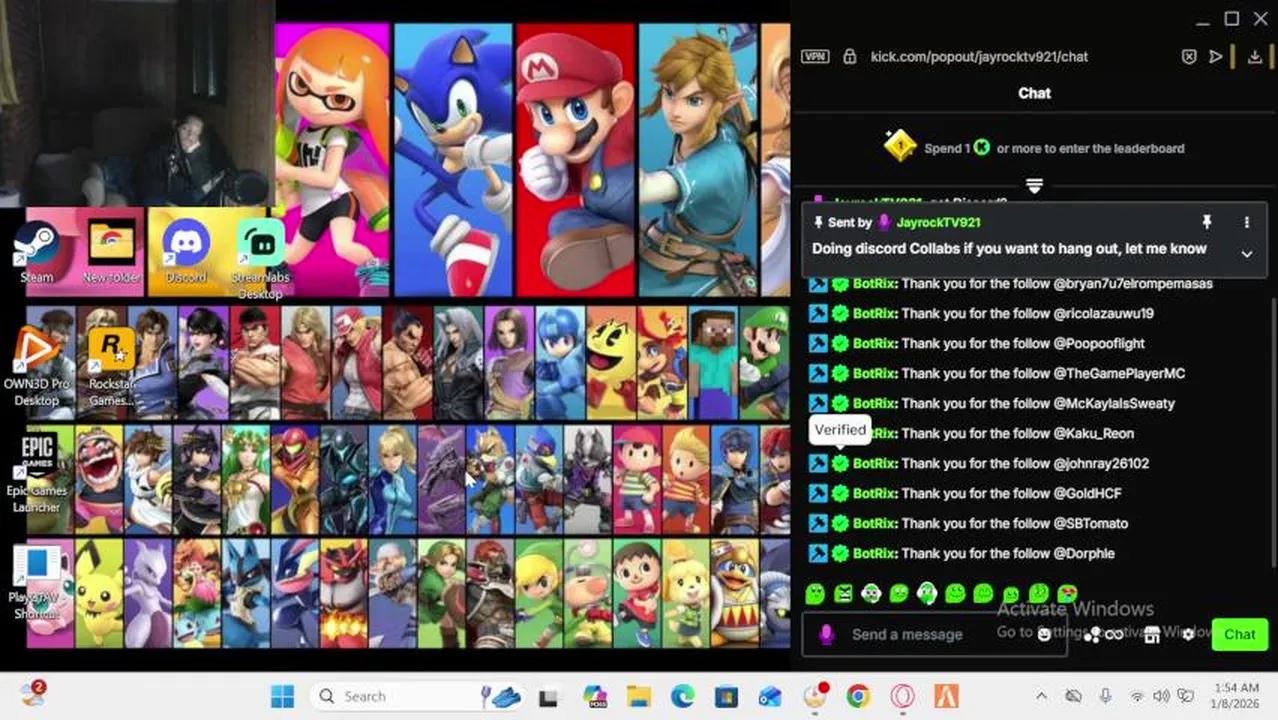Open OWN3D Pro Desktop shortcut
Image resolution: width=1278 pixels, height=720 pixels.
pyautogui.click(x=37, y=367)
